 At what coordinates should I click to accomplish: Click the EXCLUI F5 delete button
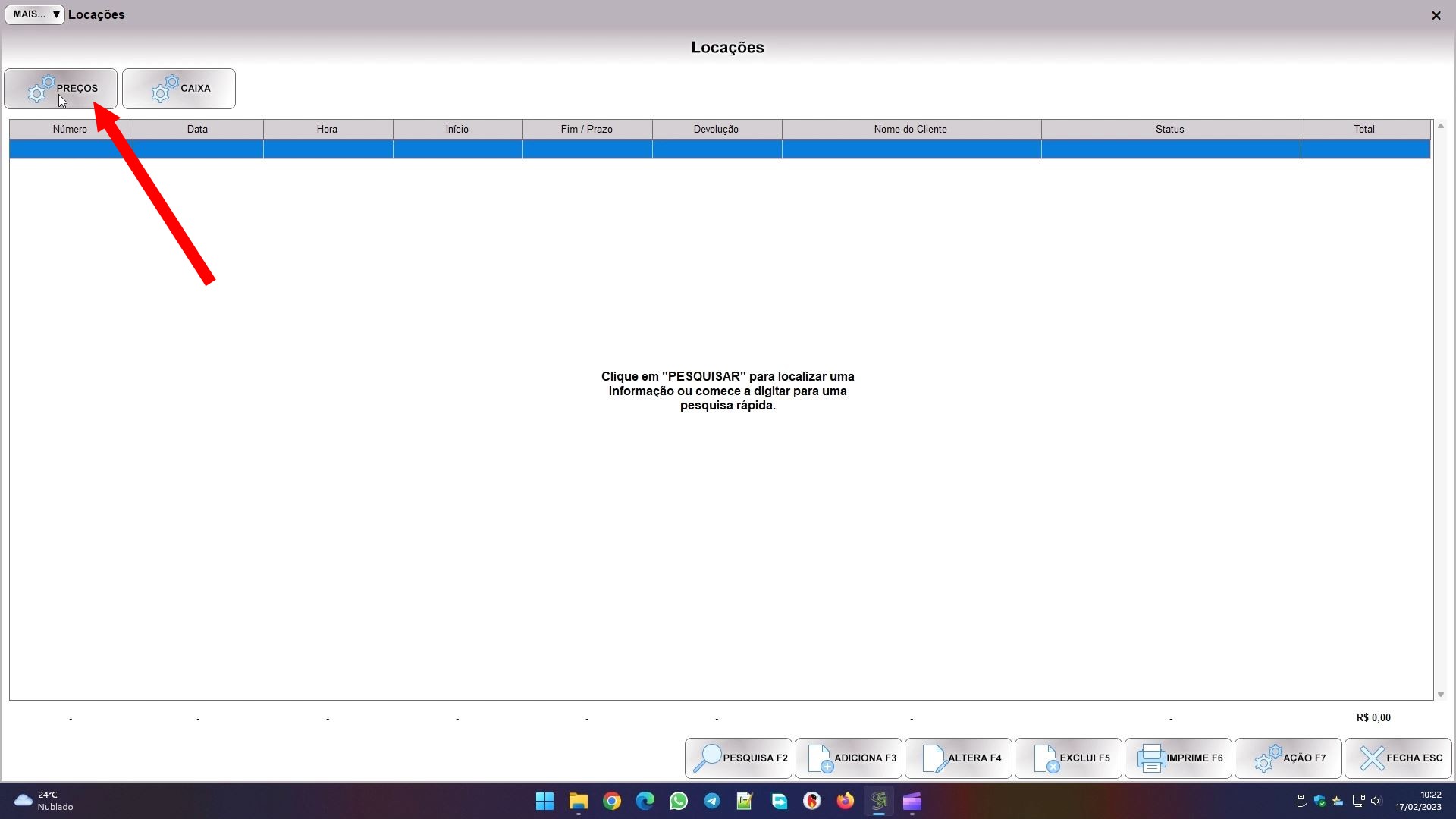click(x=1068, y=758)
